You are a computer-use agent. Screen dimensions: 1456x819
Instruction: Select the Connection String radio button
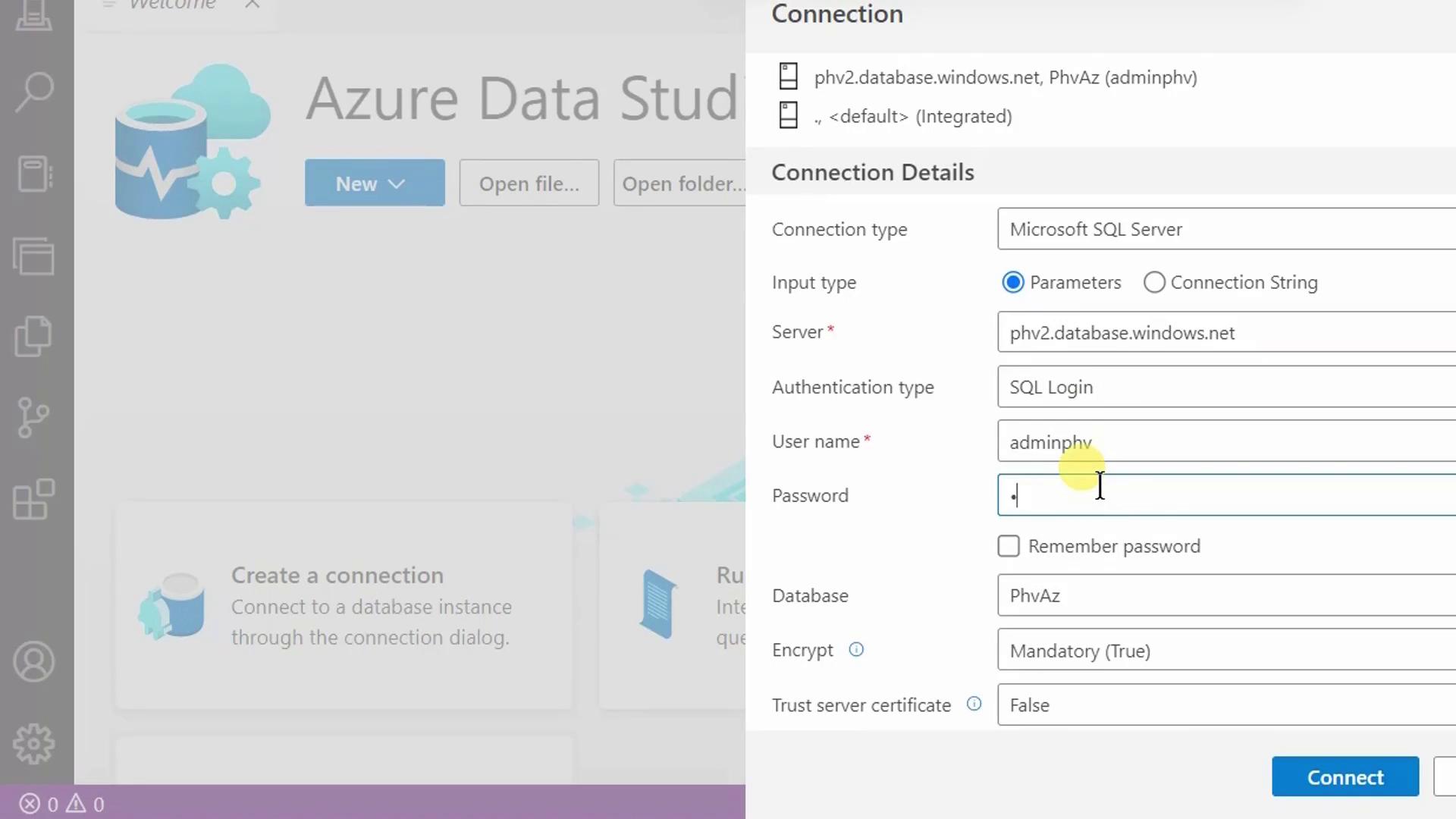click(x=1154, y=283)
